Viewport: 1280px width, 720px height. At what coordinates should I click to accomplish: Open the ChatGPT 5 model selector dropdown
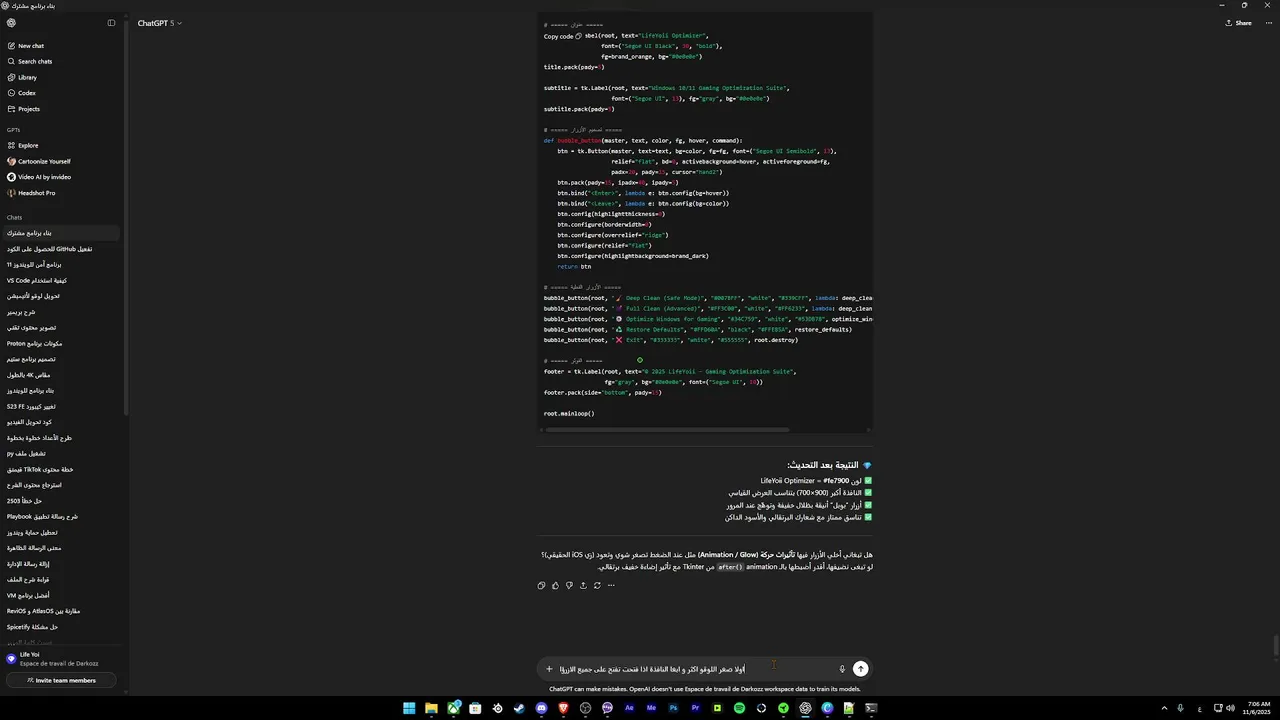pos(158,23)
